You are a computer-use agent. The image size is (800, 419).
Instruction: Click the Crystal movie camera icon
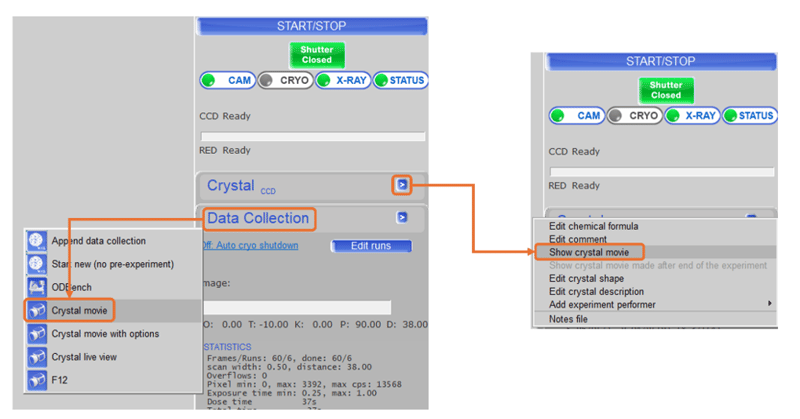click(x=37, y=310)
